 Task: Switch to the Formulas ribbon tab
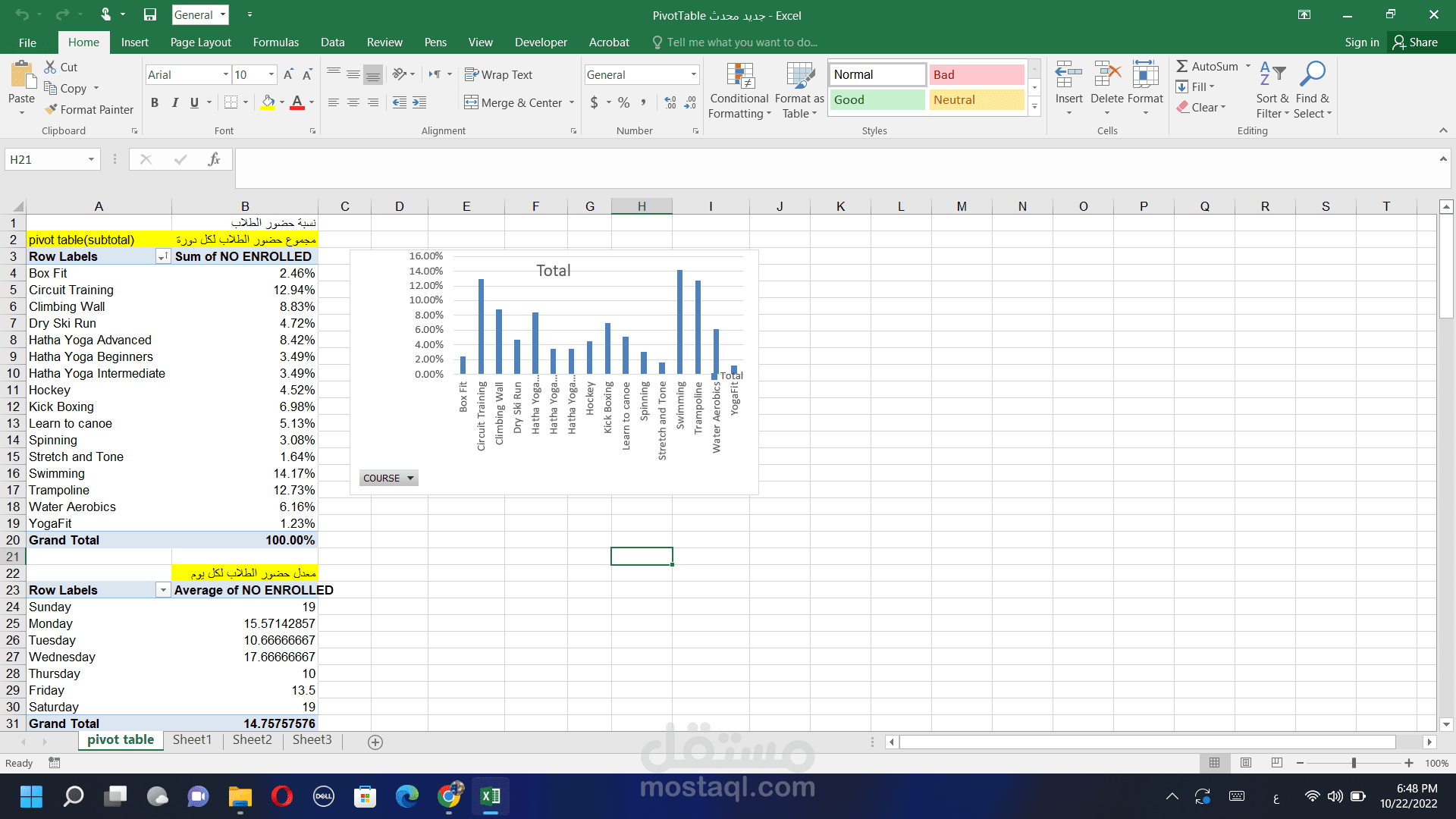coord(275,42)
